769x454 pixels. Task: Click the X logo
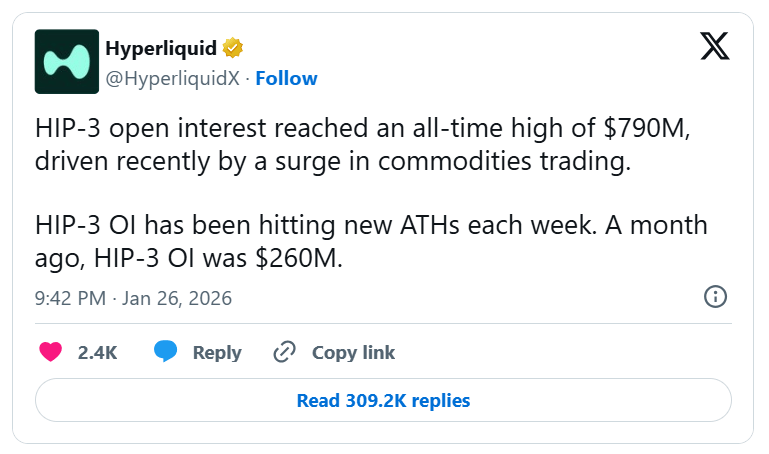tap(714, 47)
